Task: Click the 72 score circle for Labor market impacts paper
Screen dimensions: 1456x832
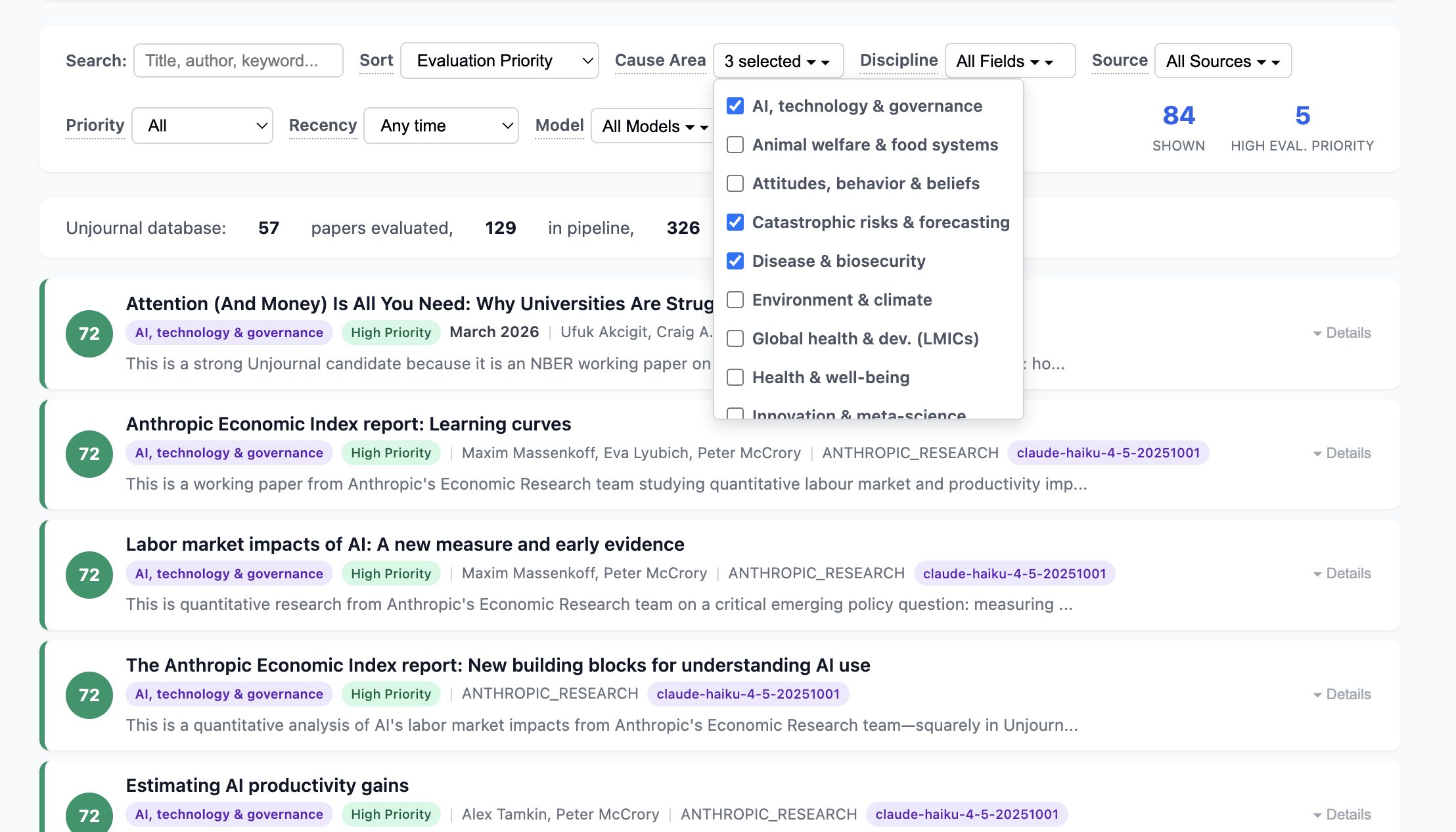Action: pyautogui.click(x=89, y=574)
